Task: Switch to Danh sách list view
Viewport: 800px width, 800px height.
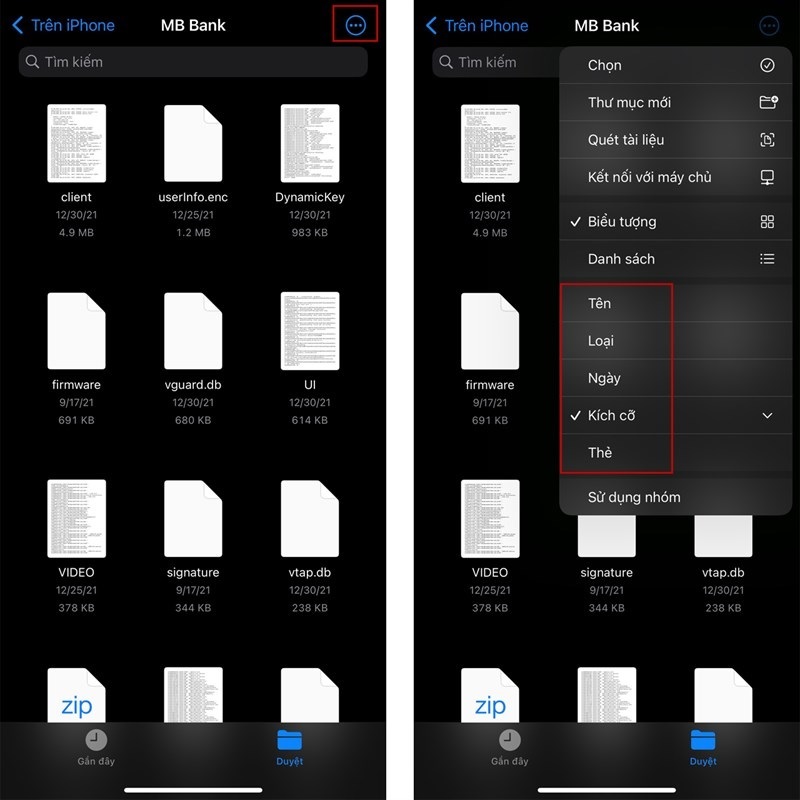Action: (621, 259)
